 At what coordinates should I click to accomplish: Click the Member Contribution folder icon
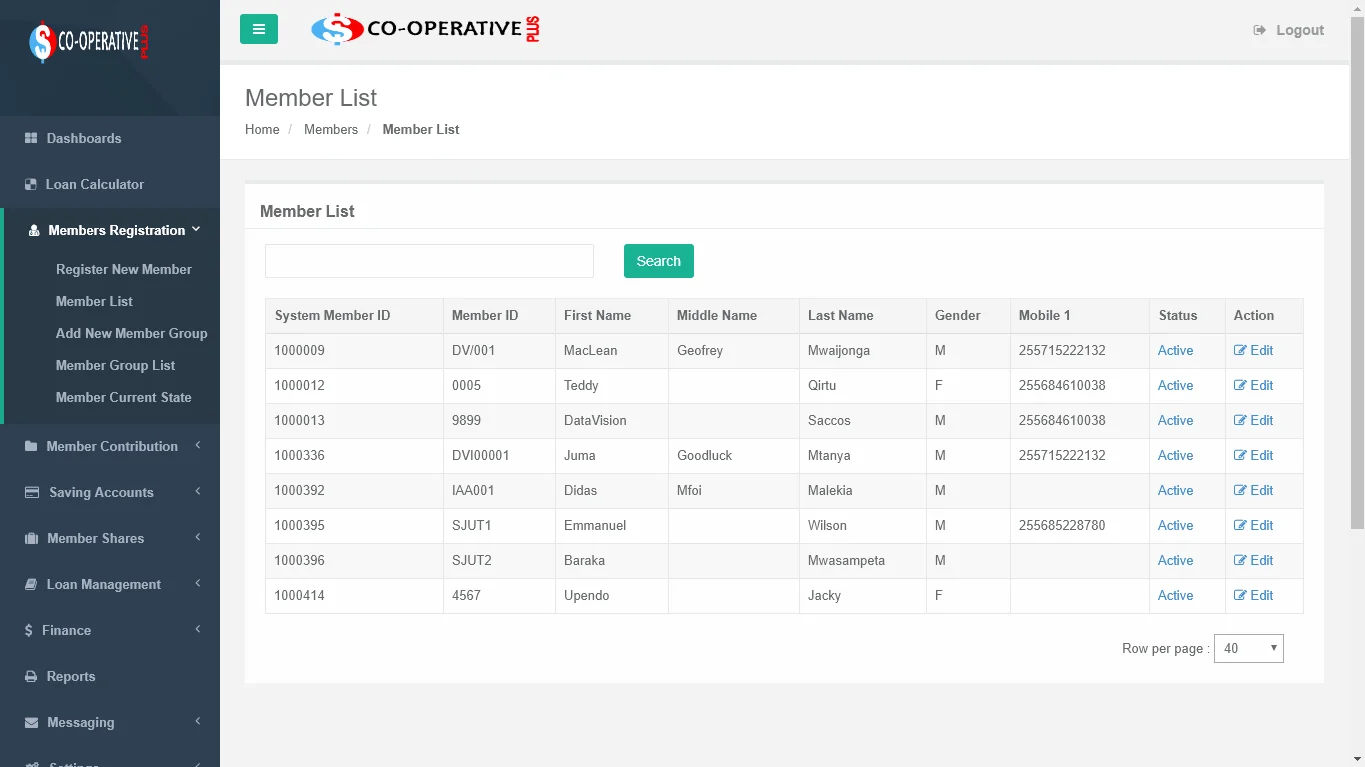pos(31,446)
